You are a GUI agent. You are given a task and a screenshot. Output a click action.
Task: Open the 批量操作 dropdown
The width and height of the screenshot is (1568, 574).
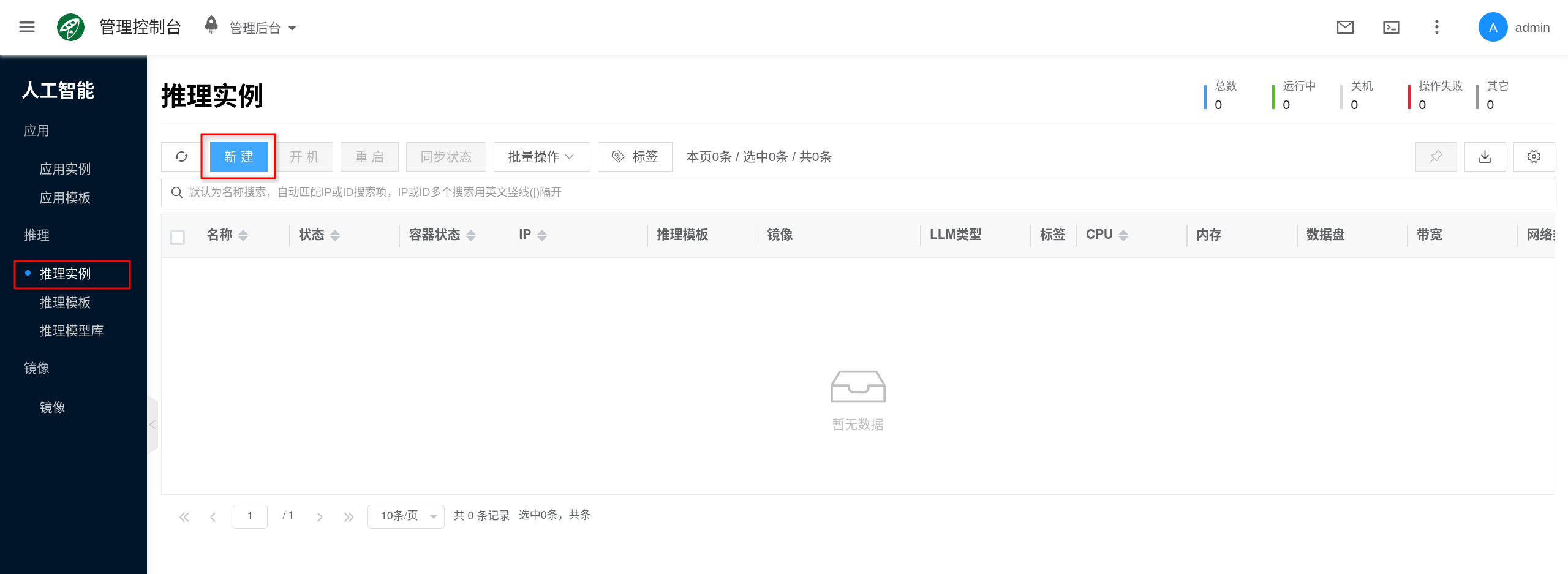[x=541, y=157]
